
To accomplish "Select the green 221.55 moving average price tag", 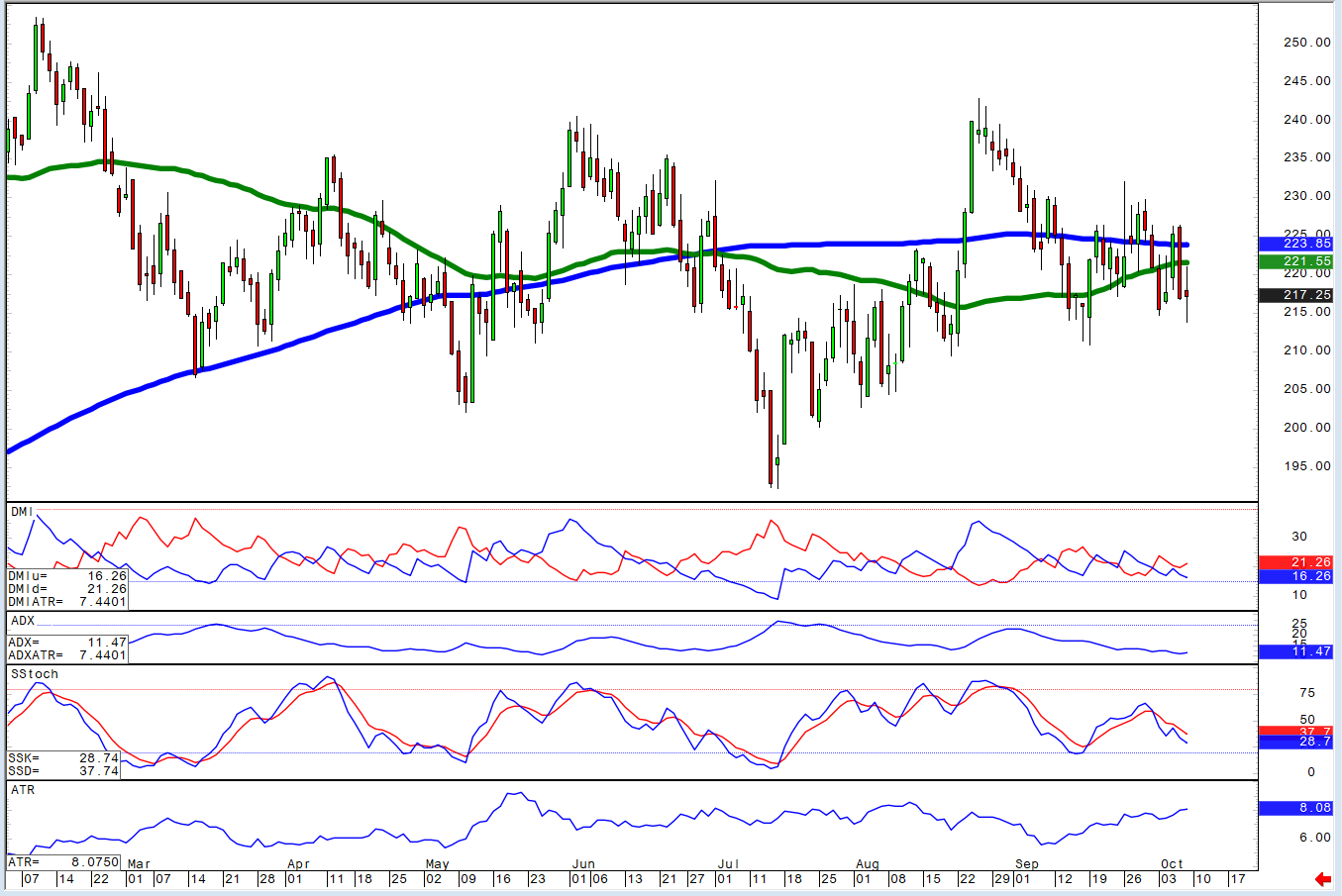I will click(1296, 262).
